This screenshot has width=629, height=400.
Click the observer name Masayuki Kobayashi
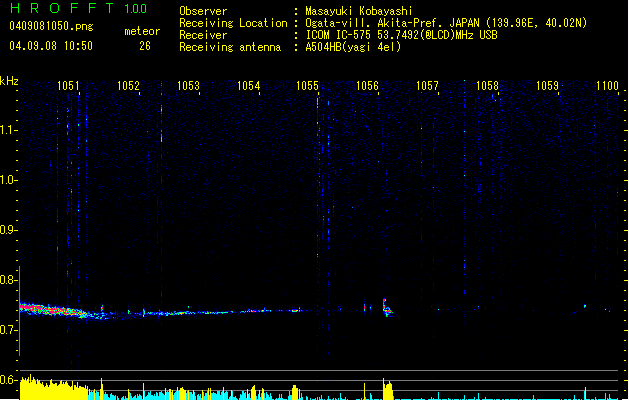(359, 11)
